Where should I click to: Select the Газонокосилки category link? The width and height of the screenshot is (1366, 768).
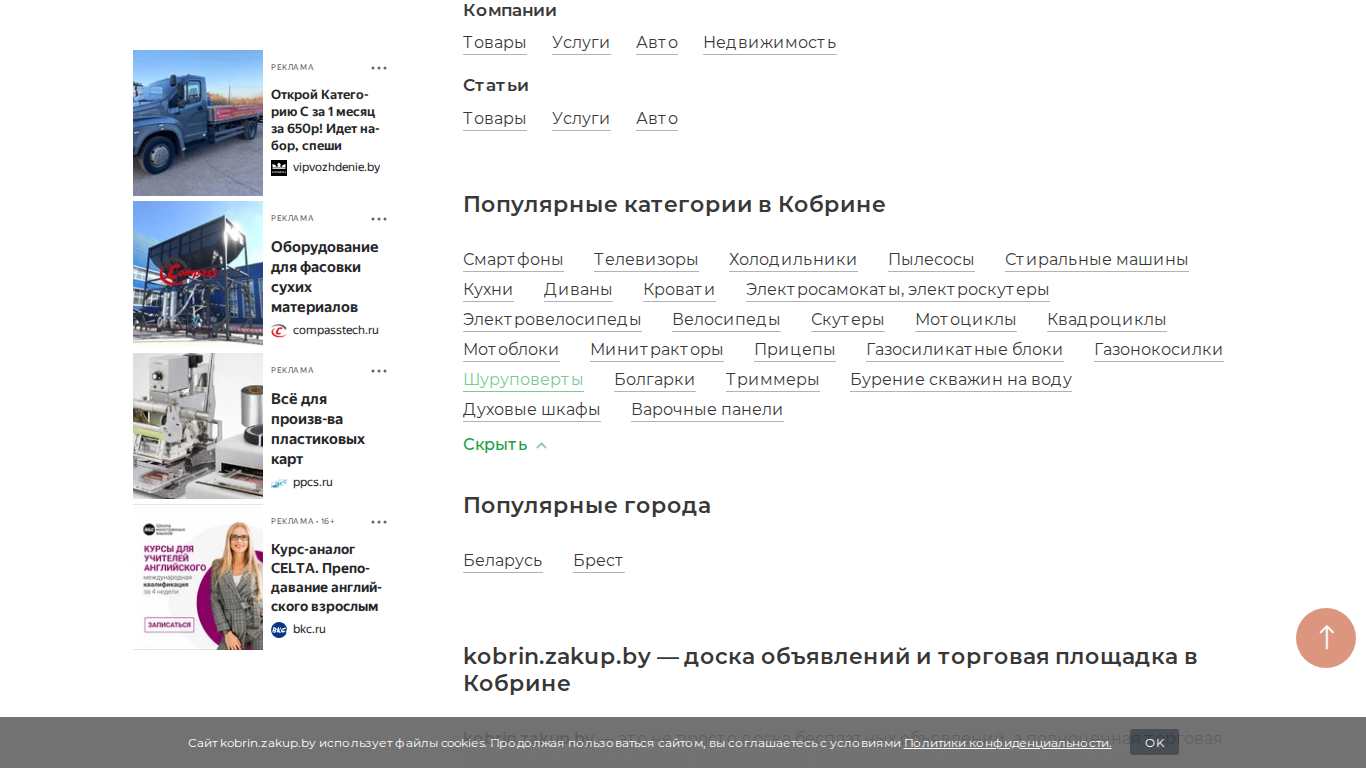coord(1159,350)
